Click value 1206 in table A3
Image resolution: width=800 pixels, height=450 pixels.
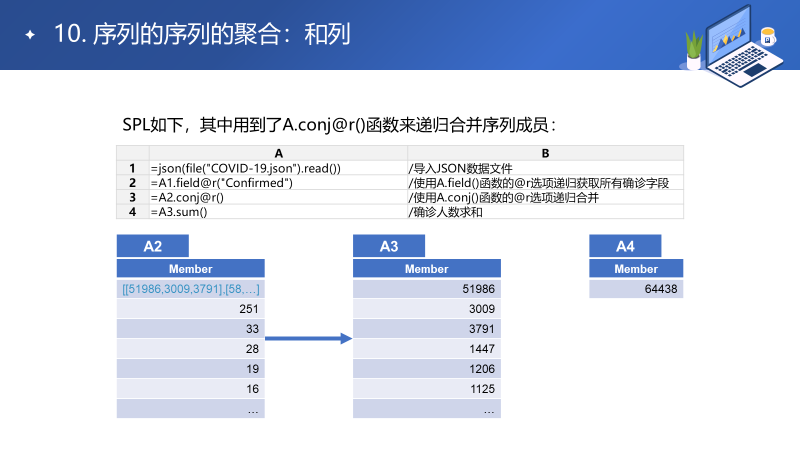[427, 368]
